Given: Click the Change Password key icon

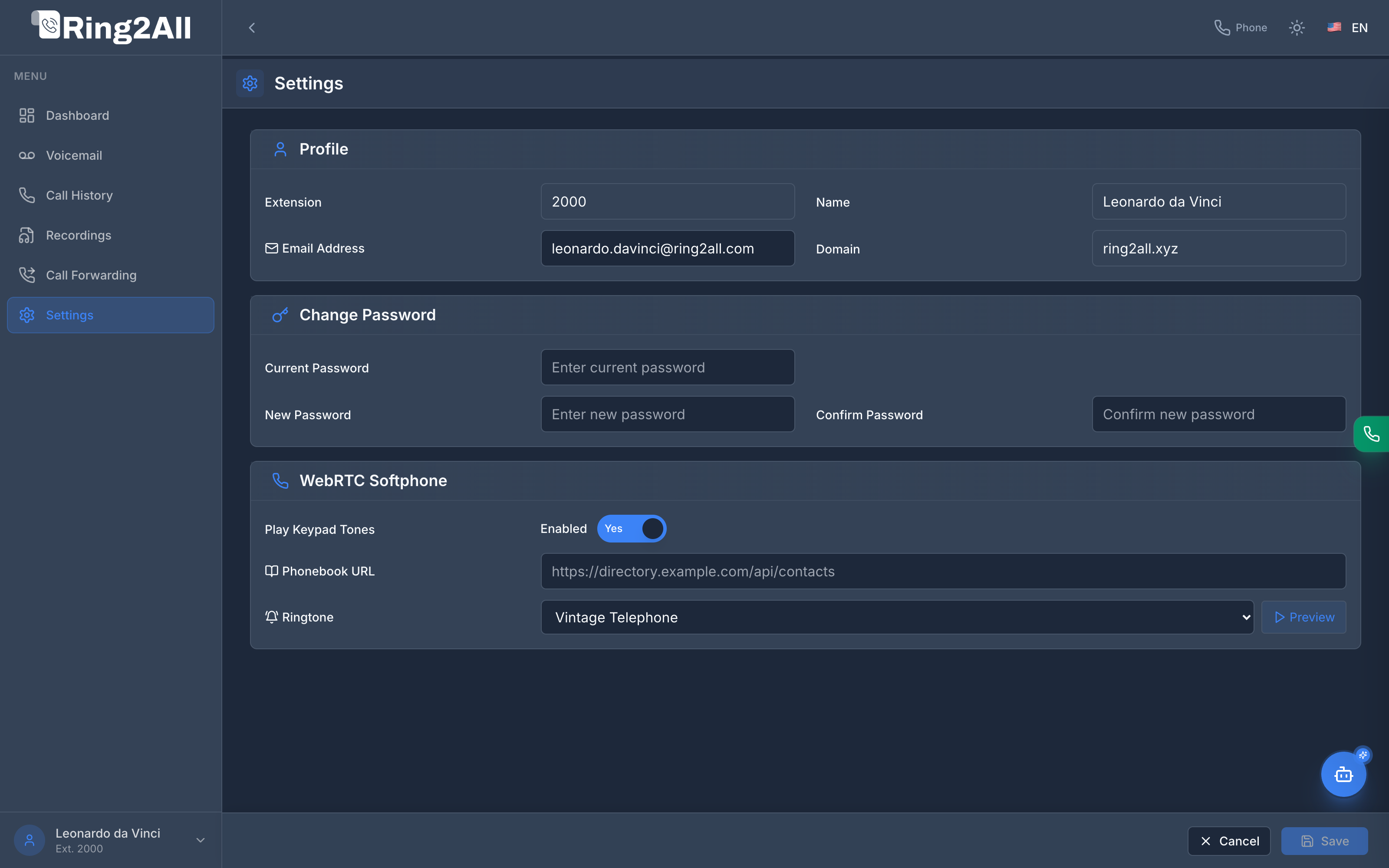Looking at the screenshot, I should pos(280,315).
